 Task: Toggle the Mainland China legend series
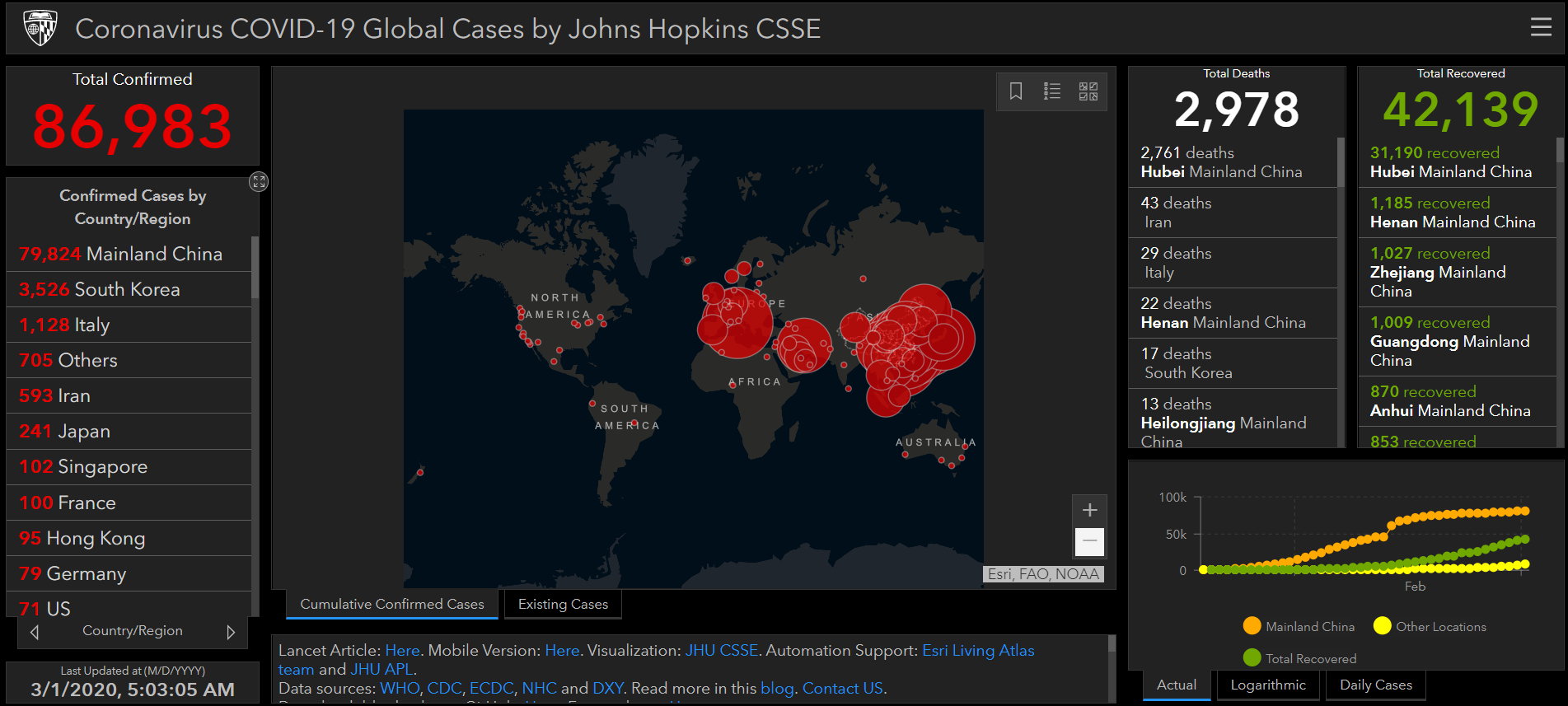pyautogui.click(x=1299, y=626)
